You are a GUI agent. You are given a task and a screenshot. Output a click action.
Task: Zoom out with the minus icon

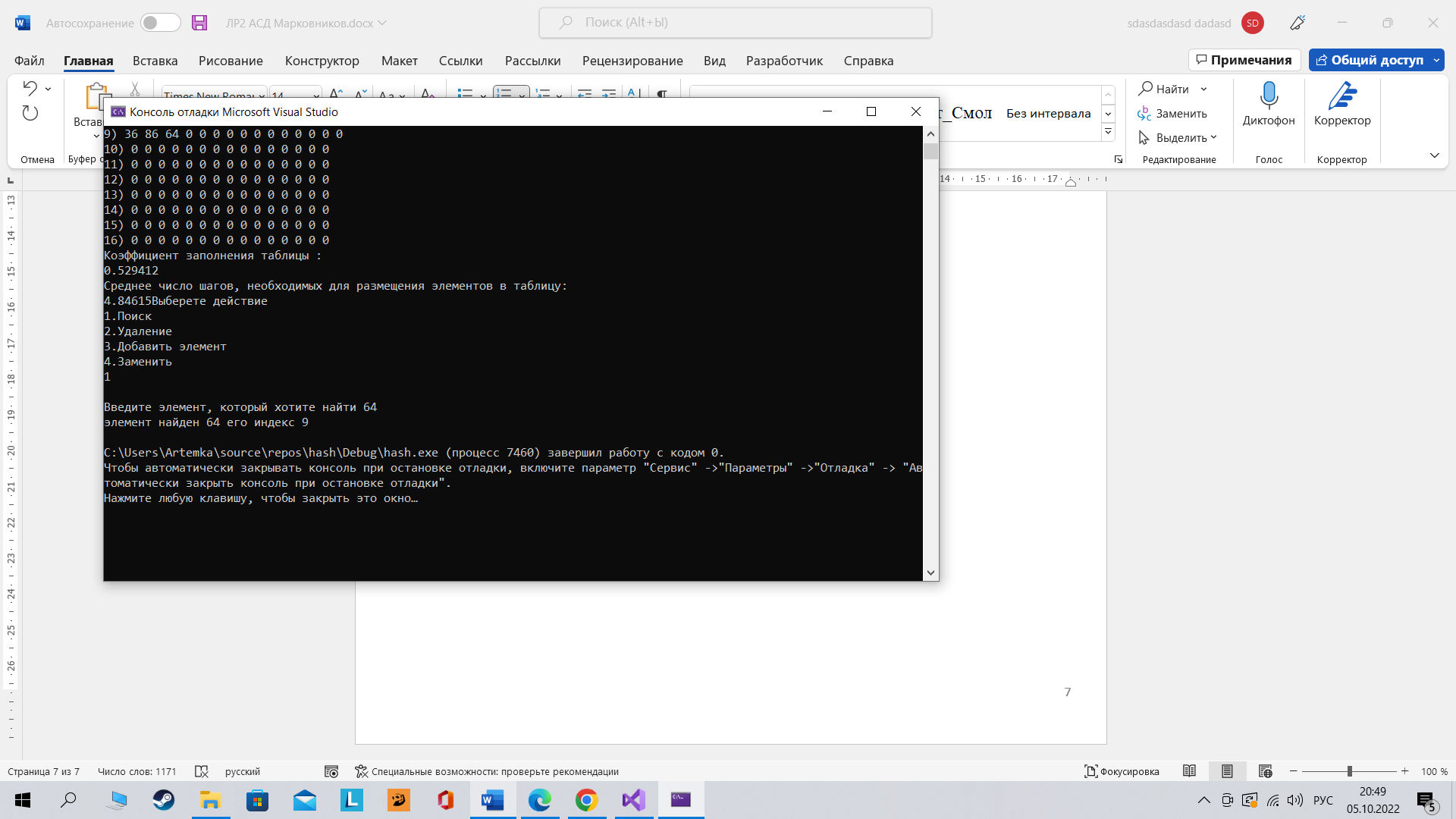(x=1294, y=771)
